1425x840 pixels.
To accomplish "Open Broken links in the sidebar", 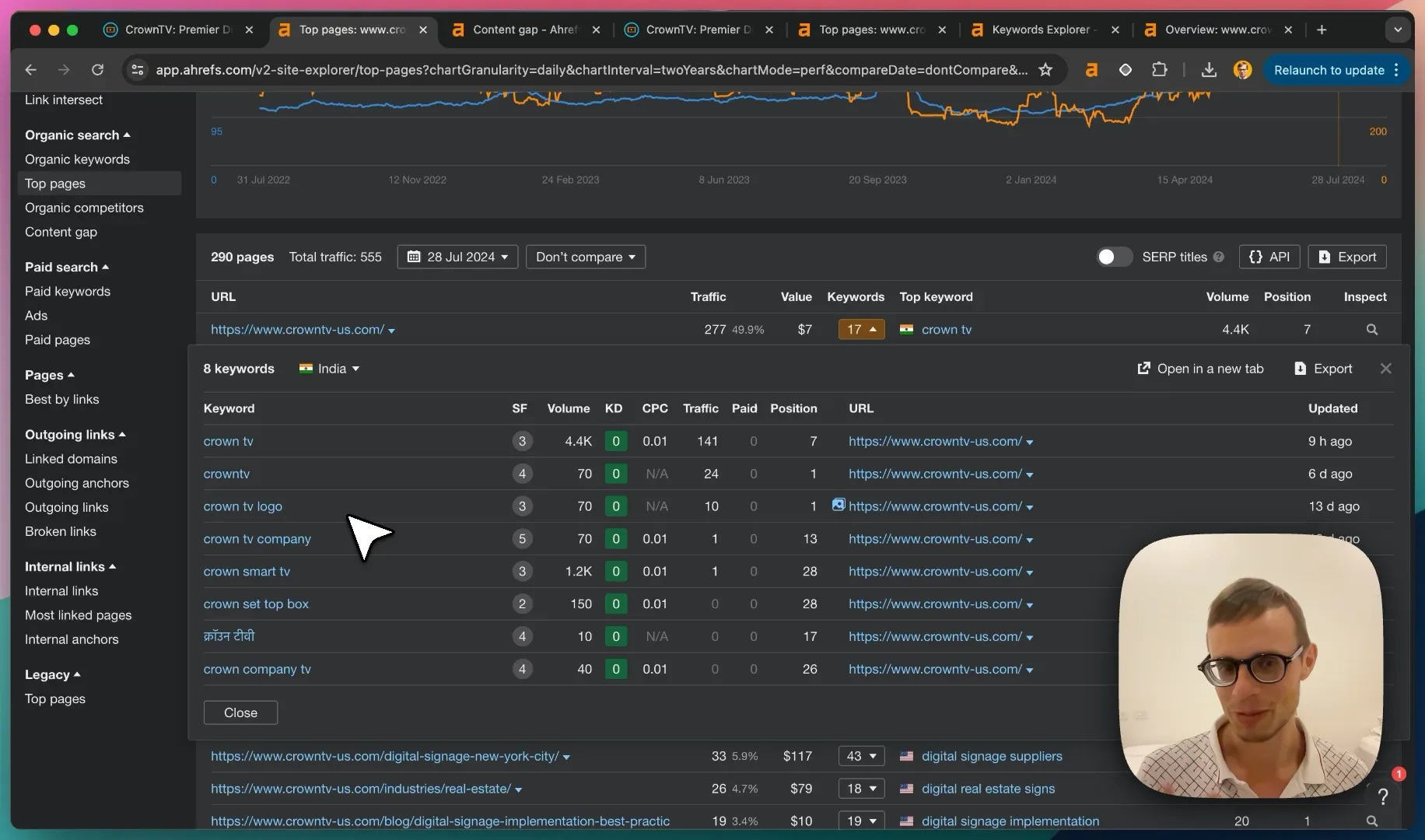I will coord(61,531).
